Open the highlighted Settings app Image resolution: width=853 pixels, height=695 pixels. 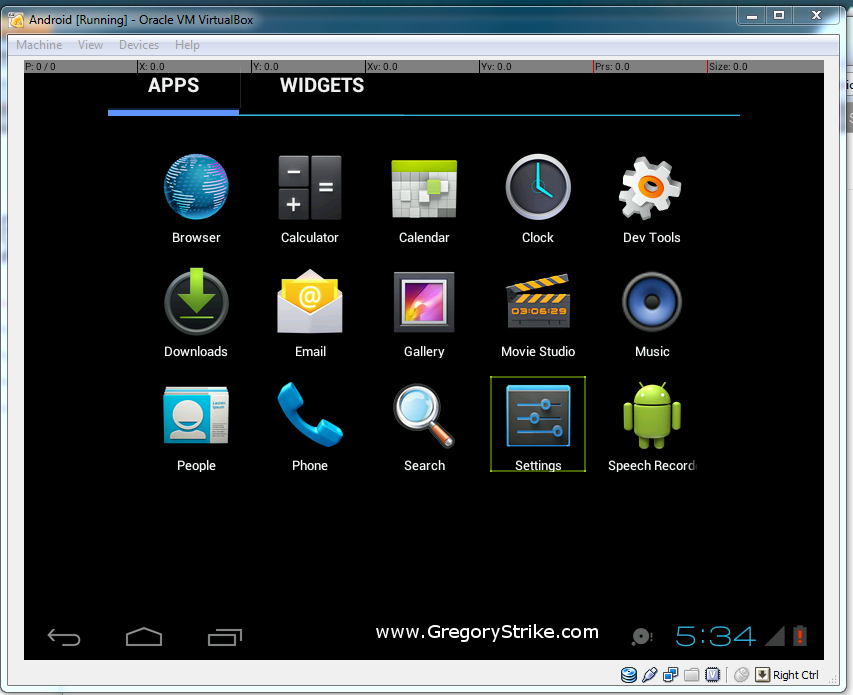click(x=538, y=417)
